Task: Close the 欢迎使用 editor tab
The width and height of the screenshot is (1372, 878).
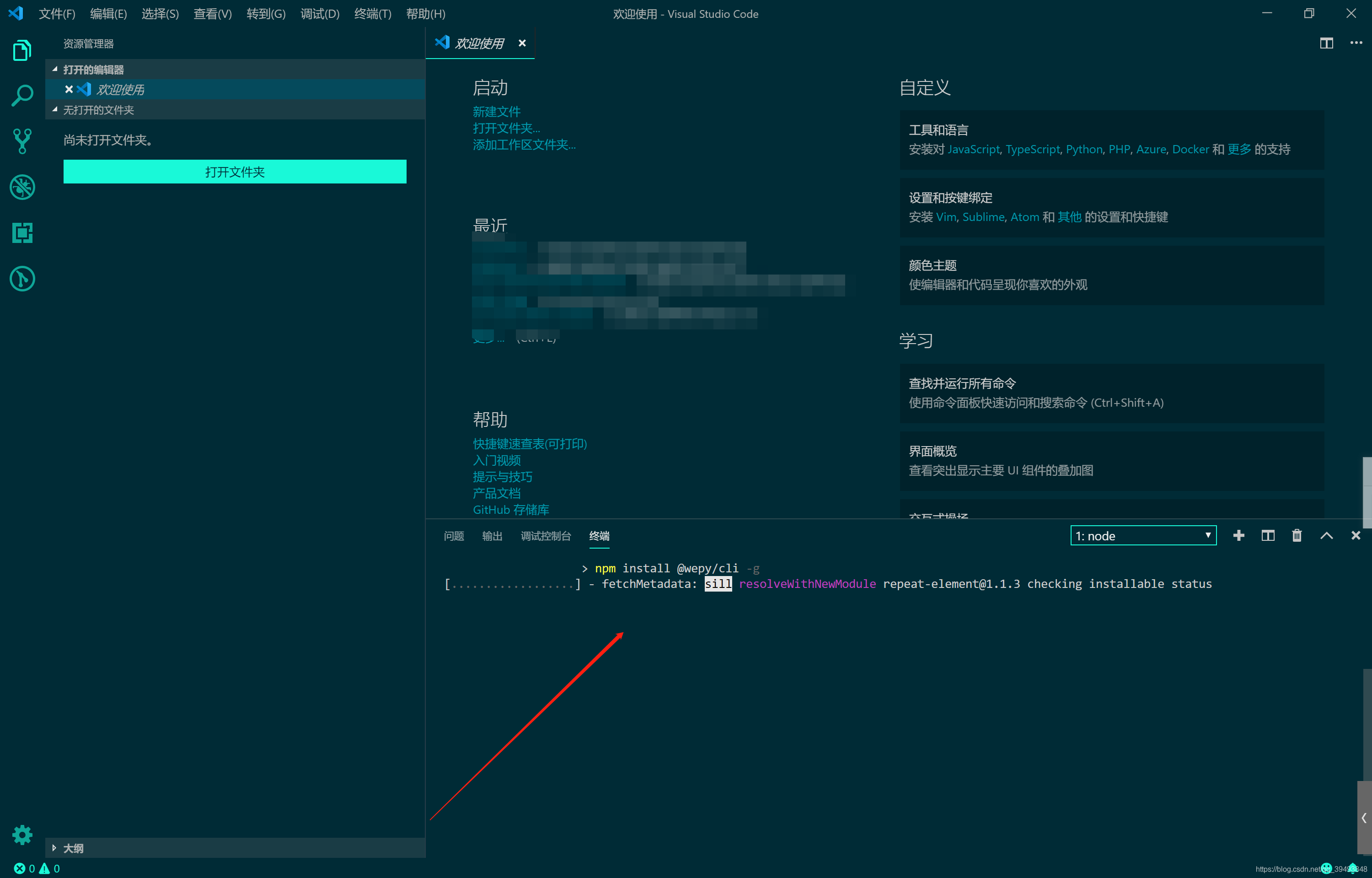Action: 522,43
